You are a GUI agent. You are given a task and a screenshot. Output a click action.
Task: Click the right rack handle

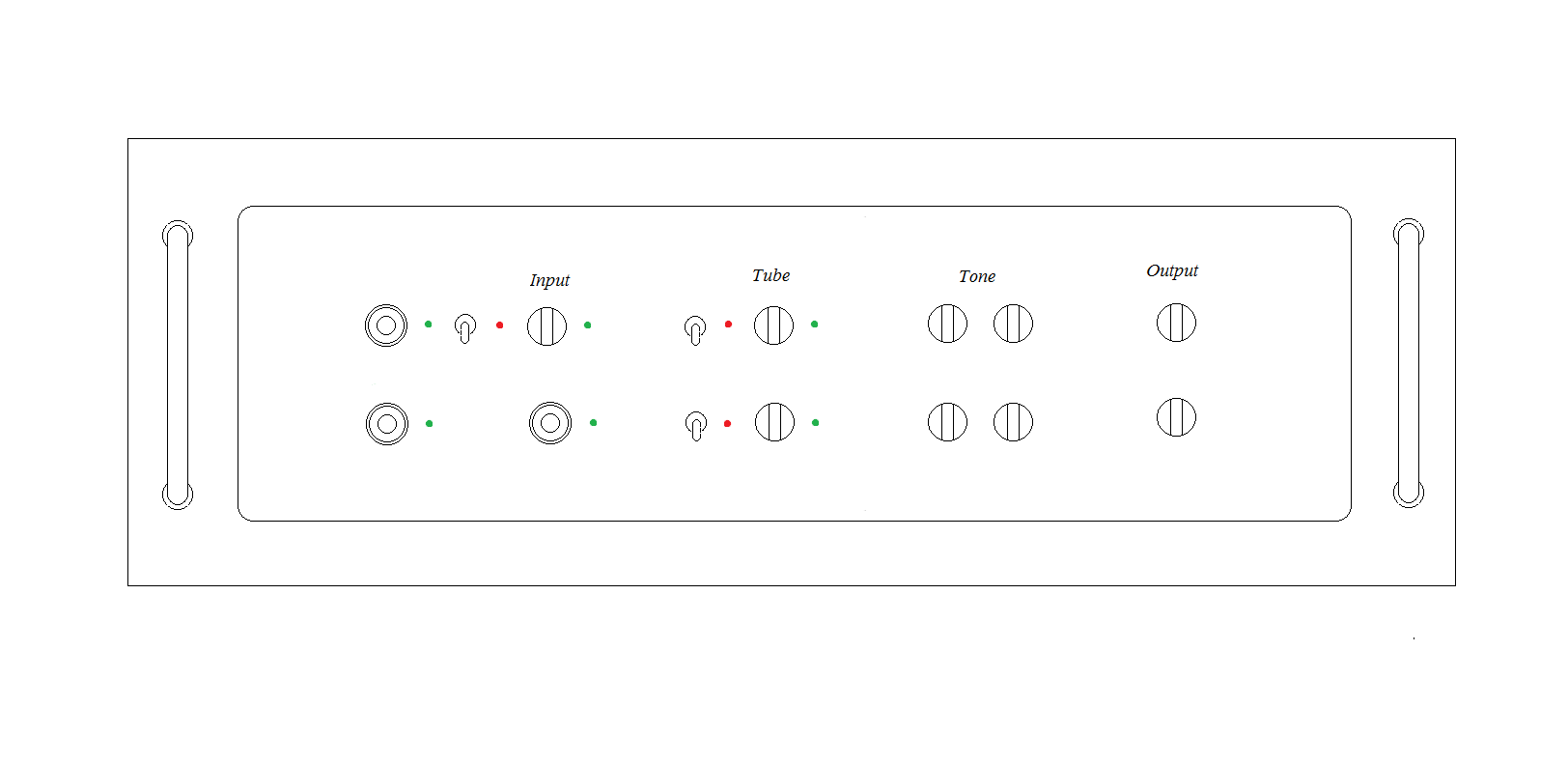point(1409,363)
